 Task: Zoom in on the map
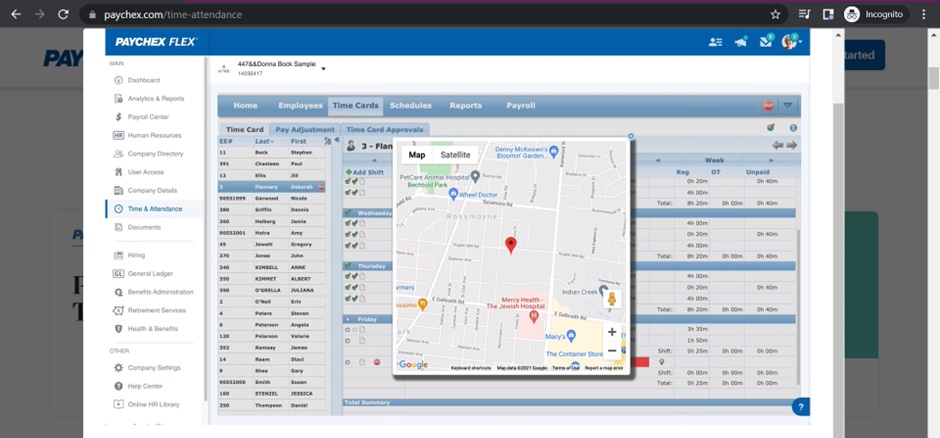(x=612, y=332)
